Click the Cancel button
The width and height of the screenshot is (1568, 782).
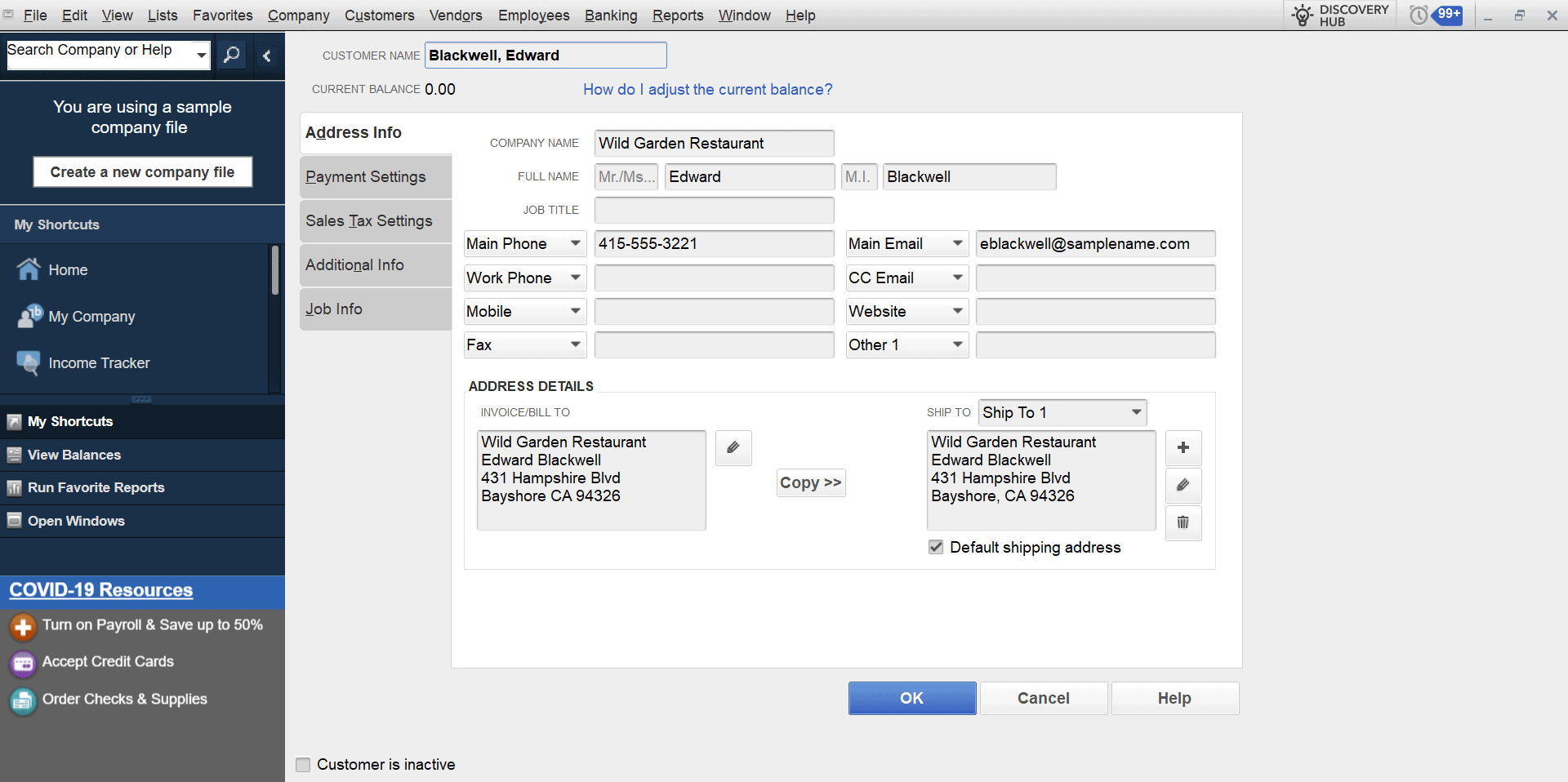[1044, 698]
